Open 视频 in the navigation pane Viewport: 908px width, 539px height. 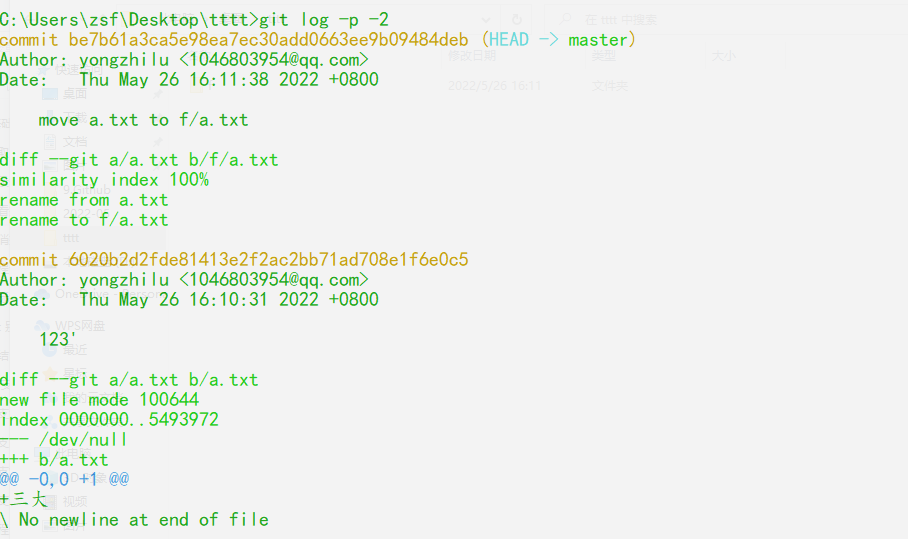75,501
